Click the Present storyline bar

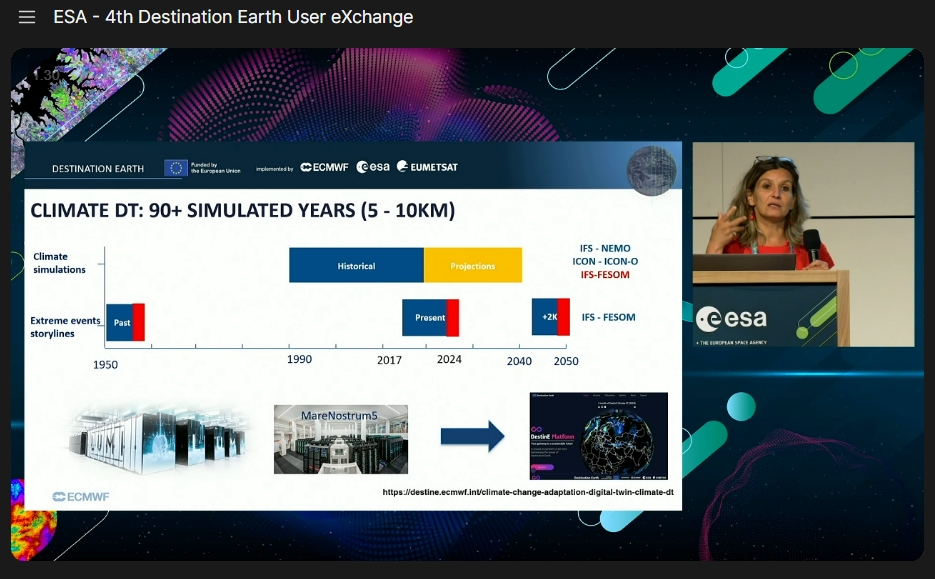430,318
